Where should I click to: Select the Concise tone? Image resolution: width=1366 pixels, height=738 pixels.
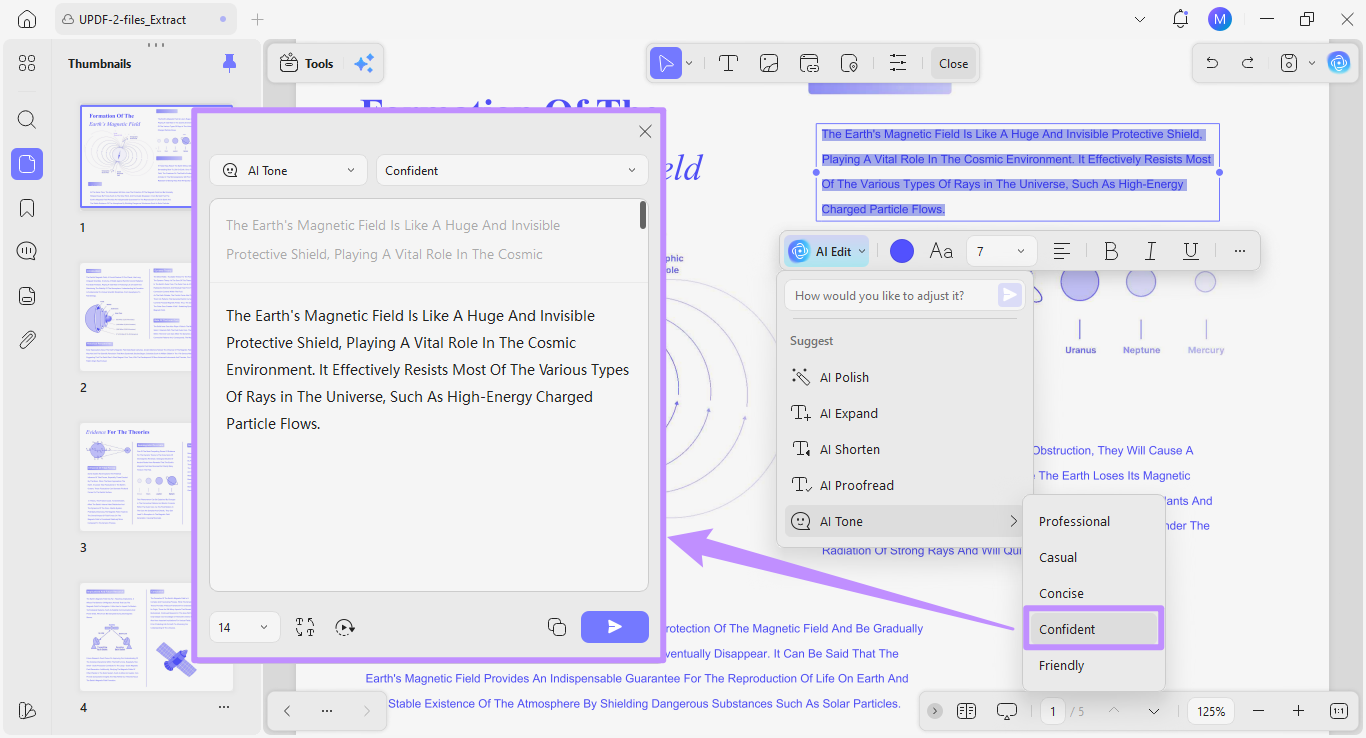[1094, 593]
